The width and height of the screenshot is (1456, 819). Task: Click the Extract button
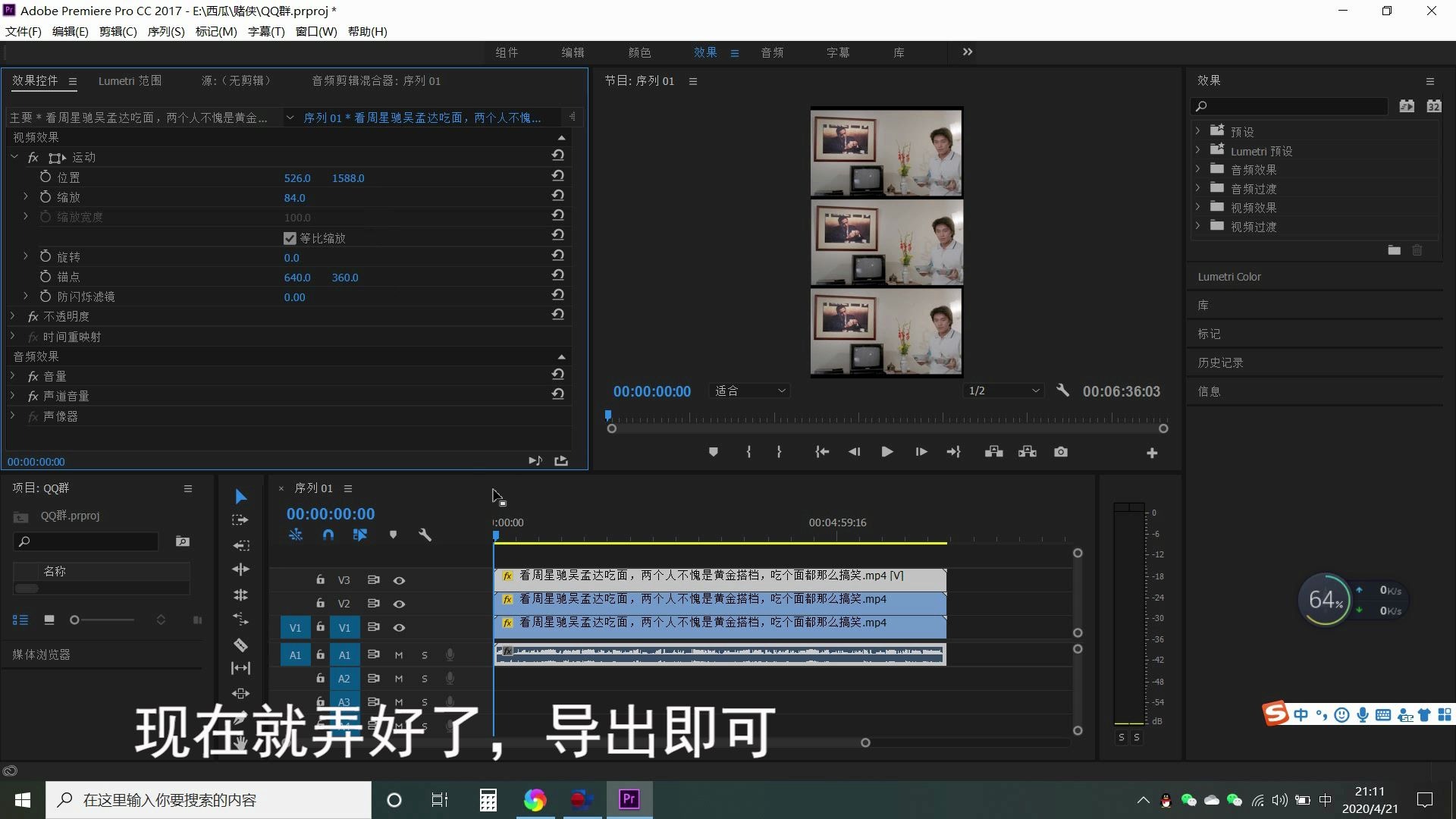tap(1028, 452)
